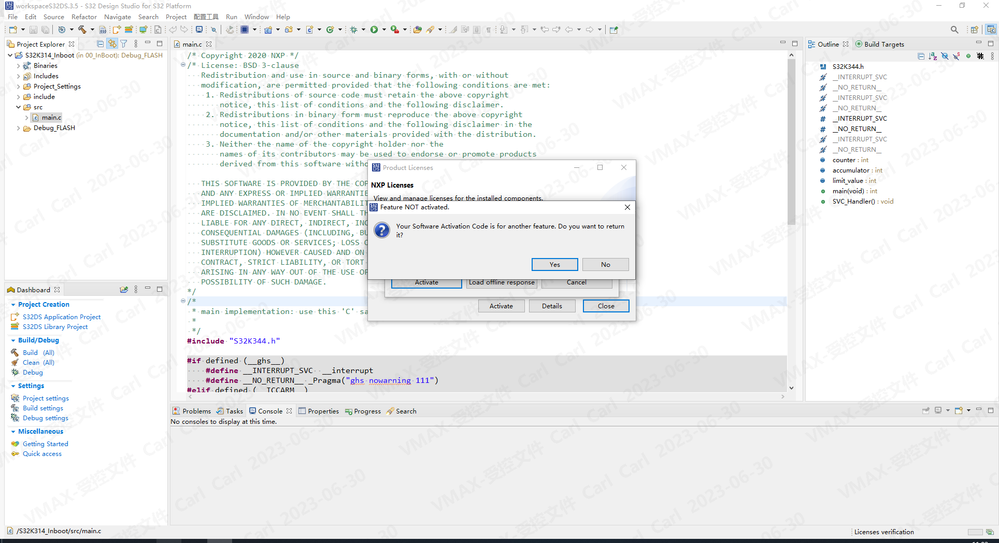Open Project Explorer view menu dots
This screenshot has width=999, height=543.
point(136,44)
